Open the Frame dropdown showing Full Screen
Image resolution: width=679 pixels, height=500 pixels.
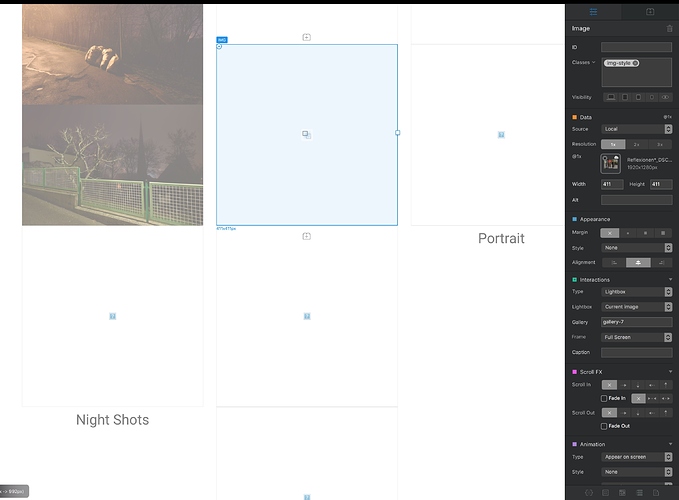click(x=636, y=337)
